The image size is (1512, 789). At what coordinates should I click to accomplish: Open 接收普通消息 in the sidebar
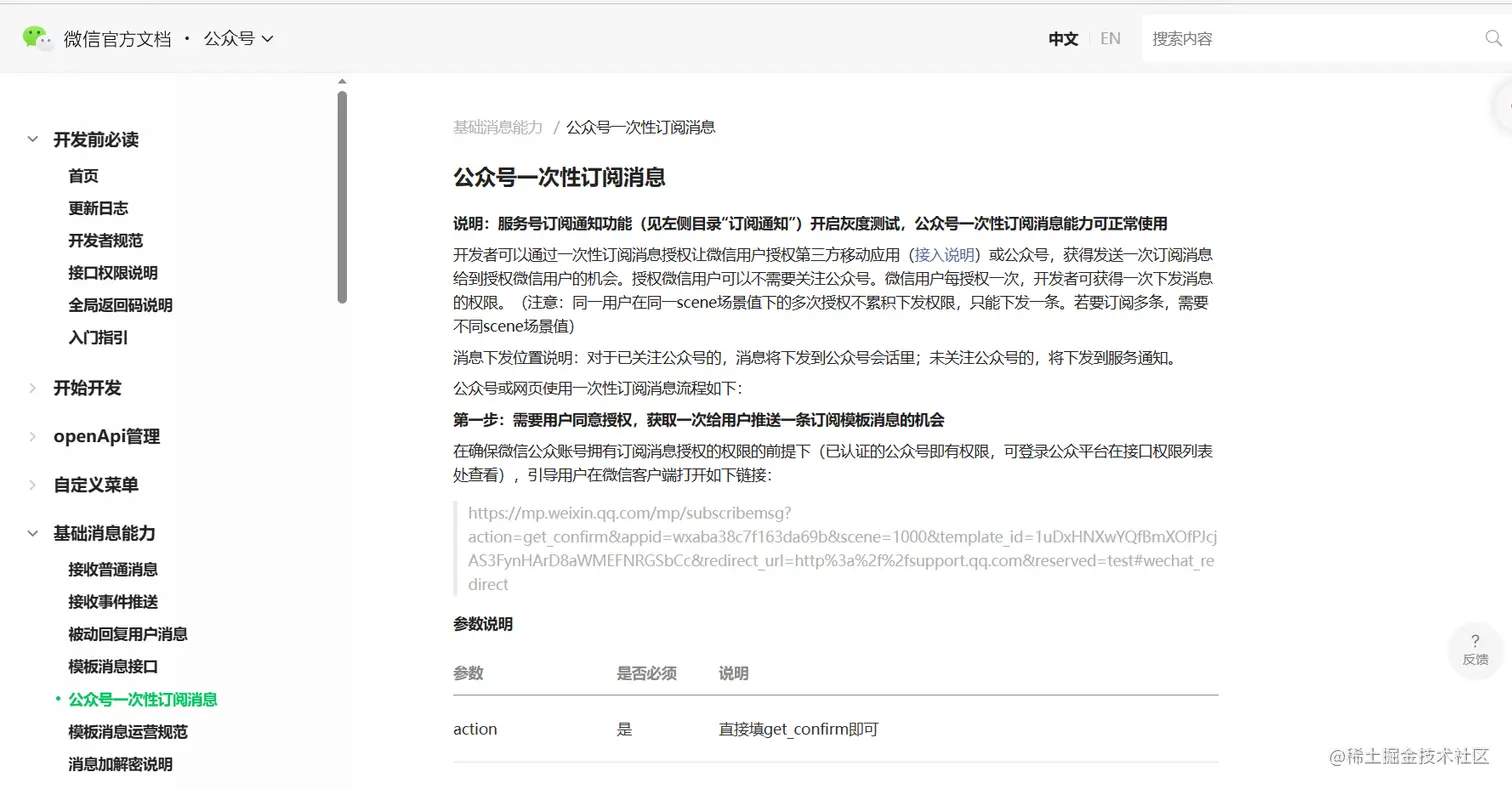click(113, 570)
